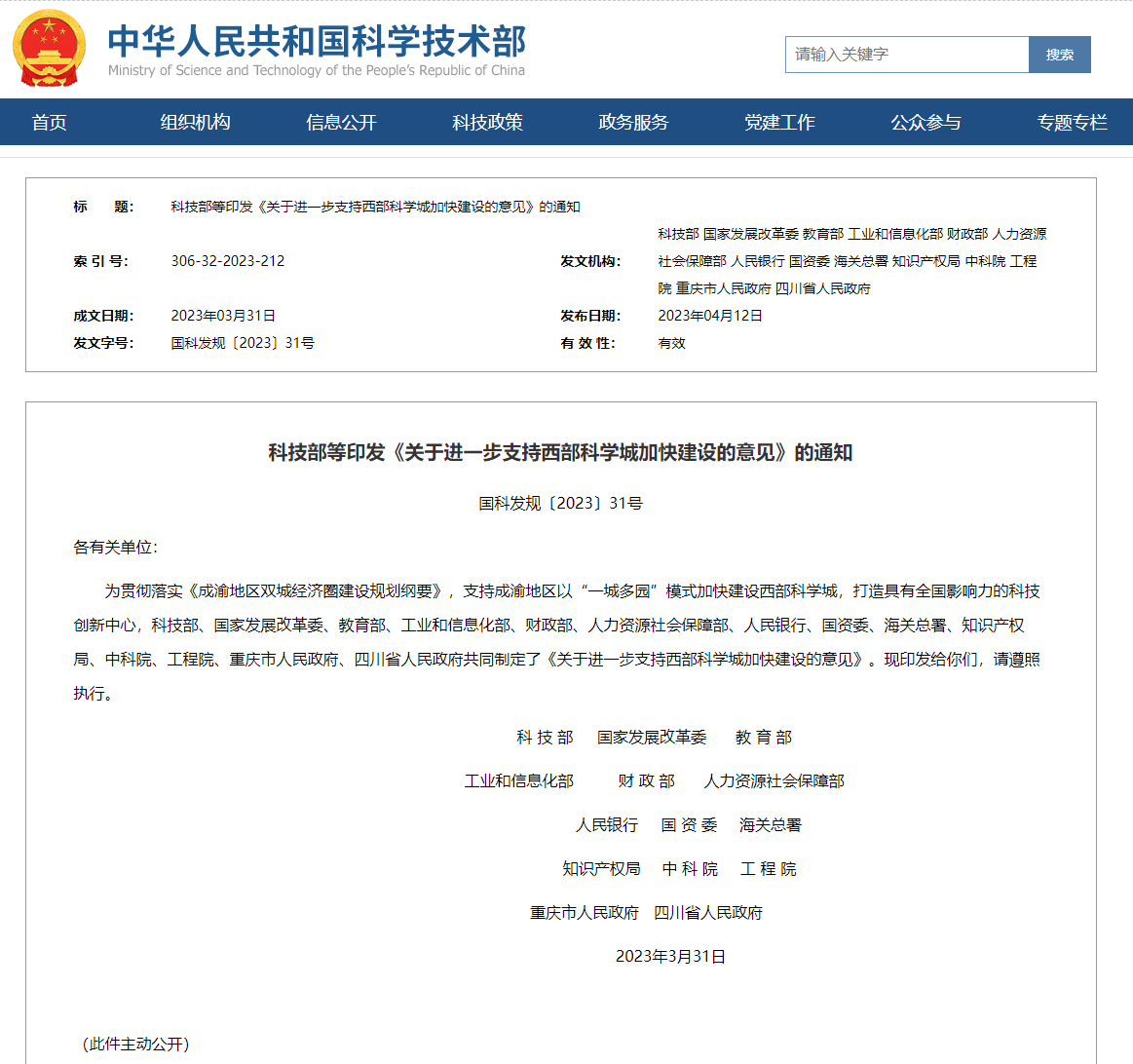Click 知识产权局 in the signature block
Image resolution: width=1133 pixels, height=1064 pixels.
tap(601, 869)
